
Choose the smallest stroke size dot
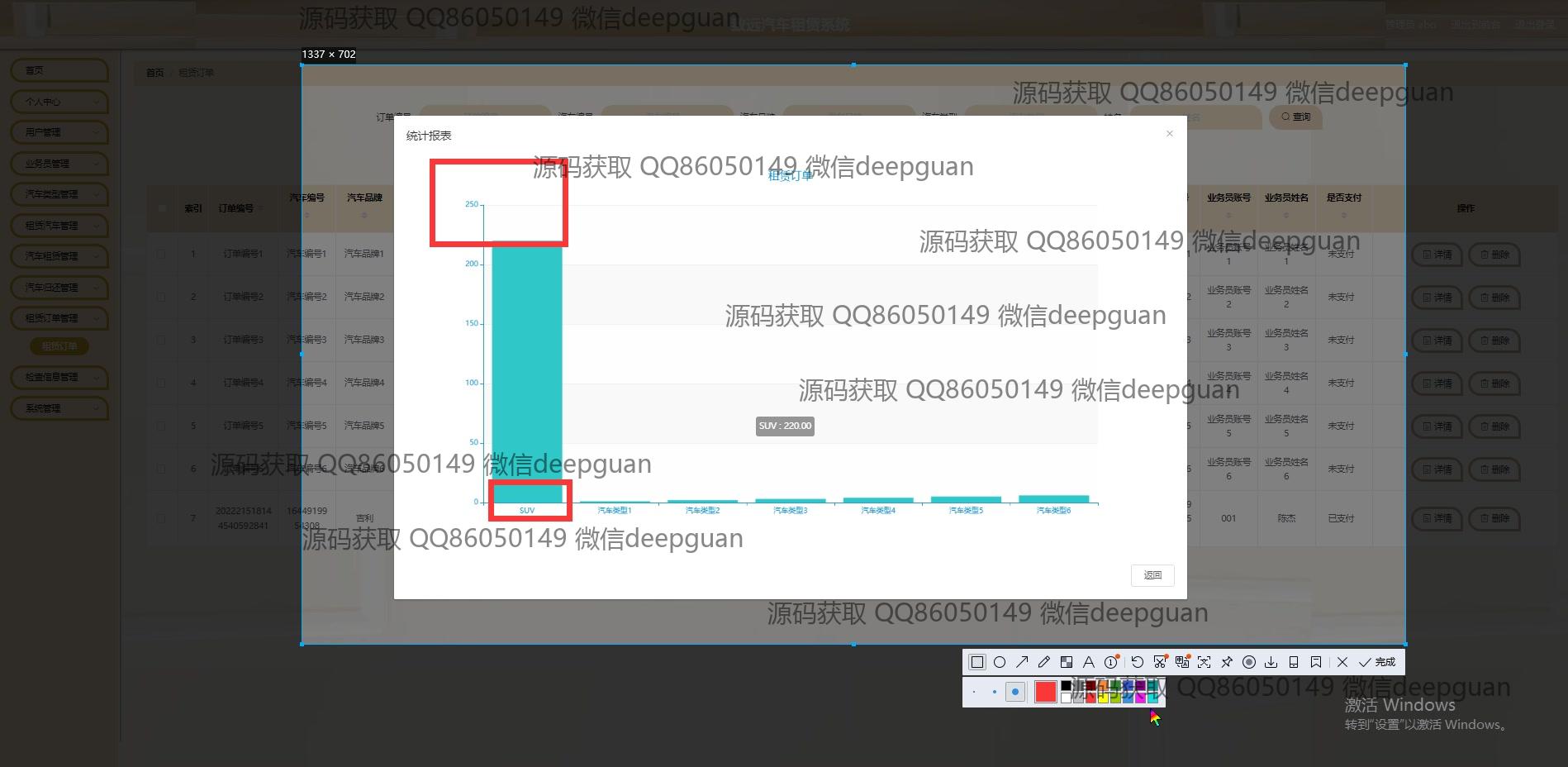[975, 692]
